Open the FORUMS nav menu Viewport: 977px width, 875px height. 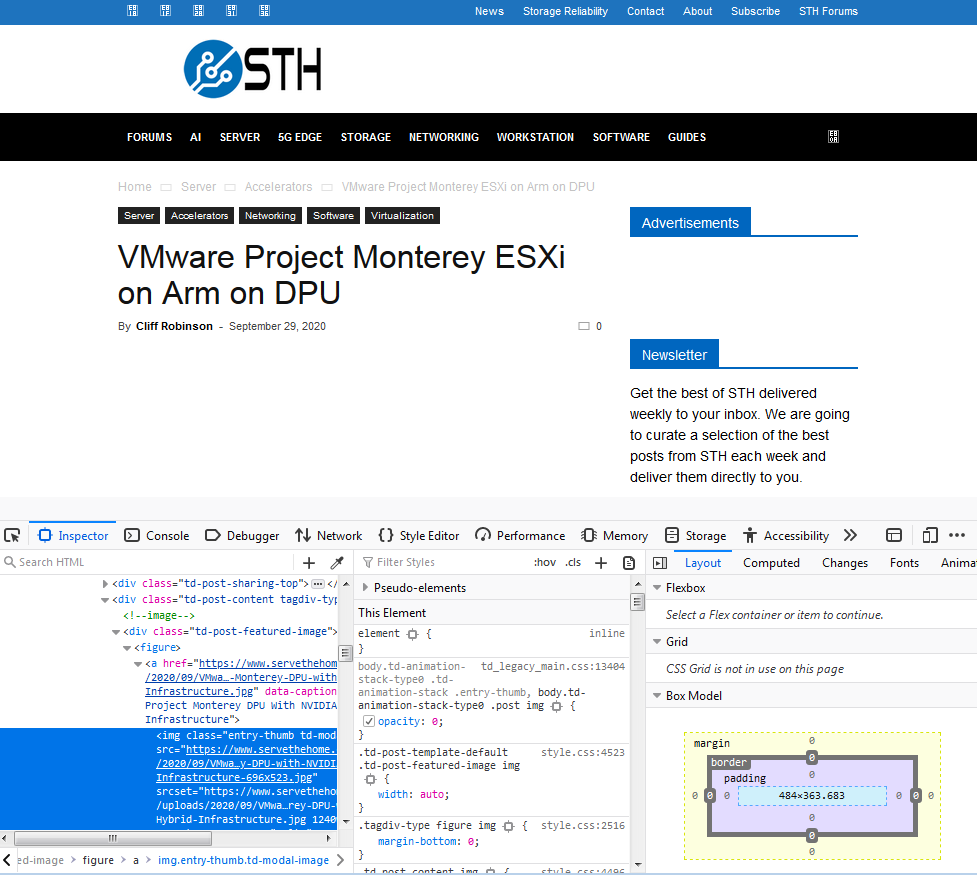click(x=150, y=137)
